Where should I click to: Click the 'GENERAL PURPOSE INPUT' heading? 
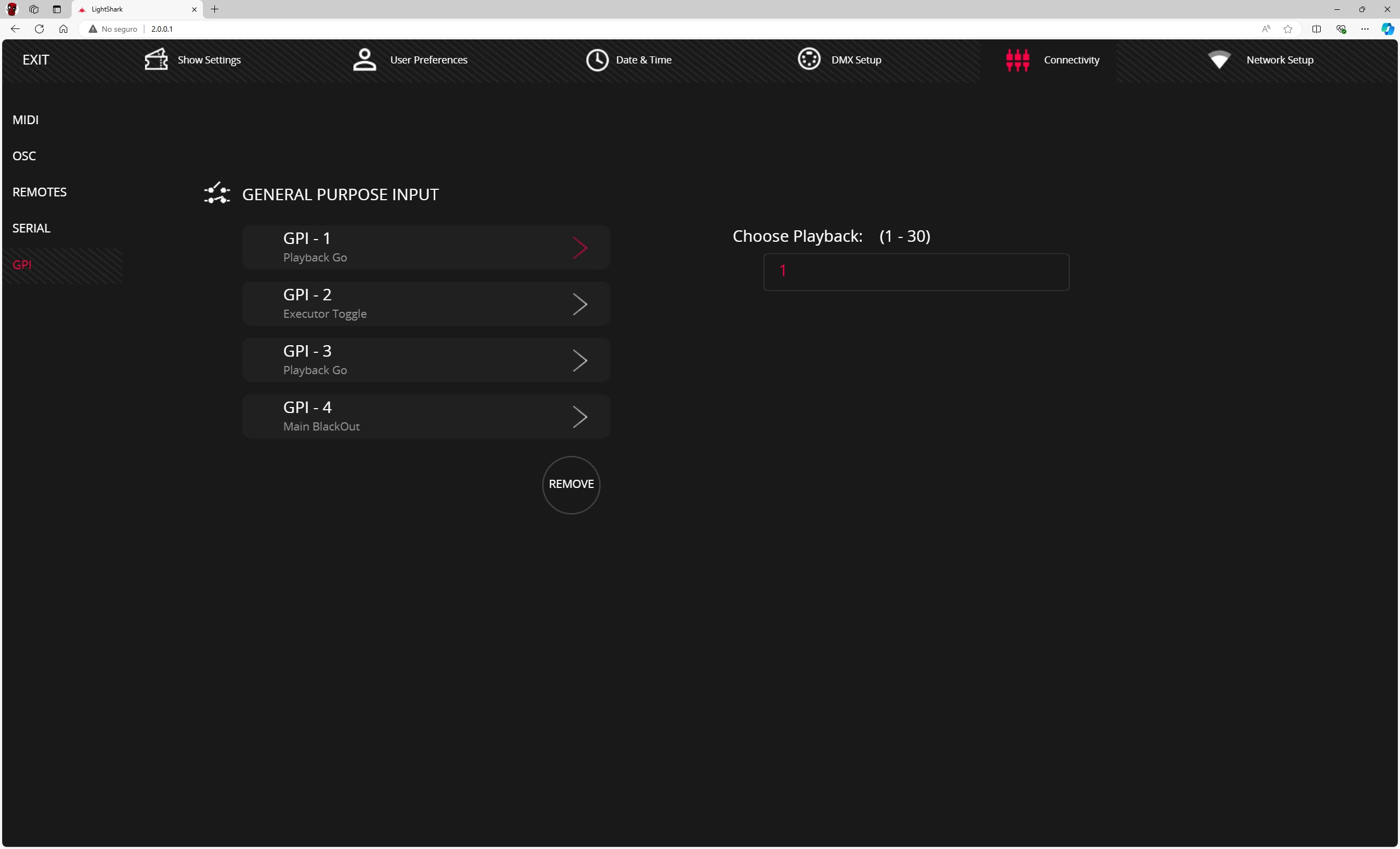(x=340, y=194)
